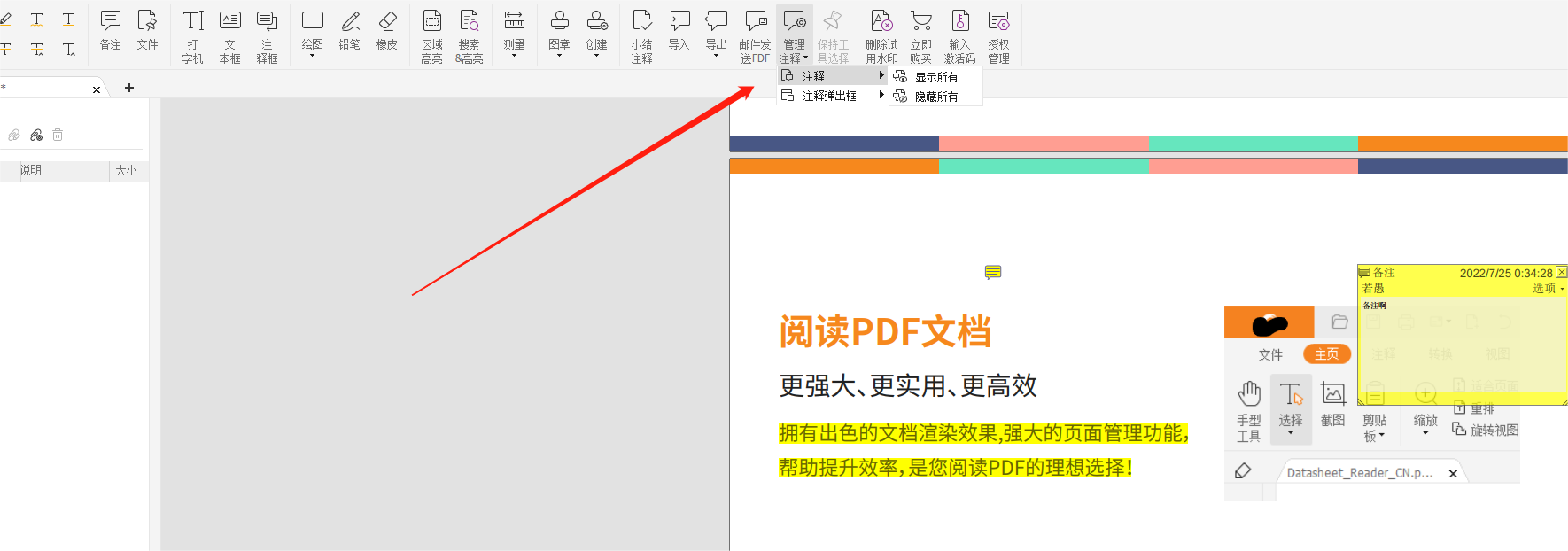Viewport: 1568px width, 551px height.
Task: Click the 备注啊 text in the note popup
Action: click(x=1375, y=306)
